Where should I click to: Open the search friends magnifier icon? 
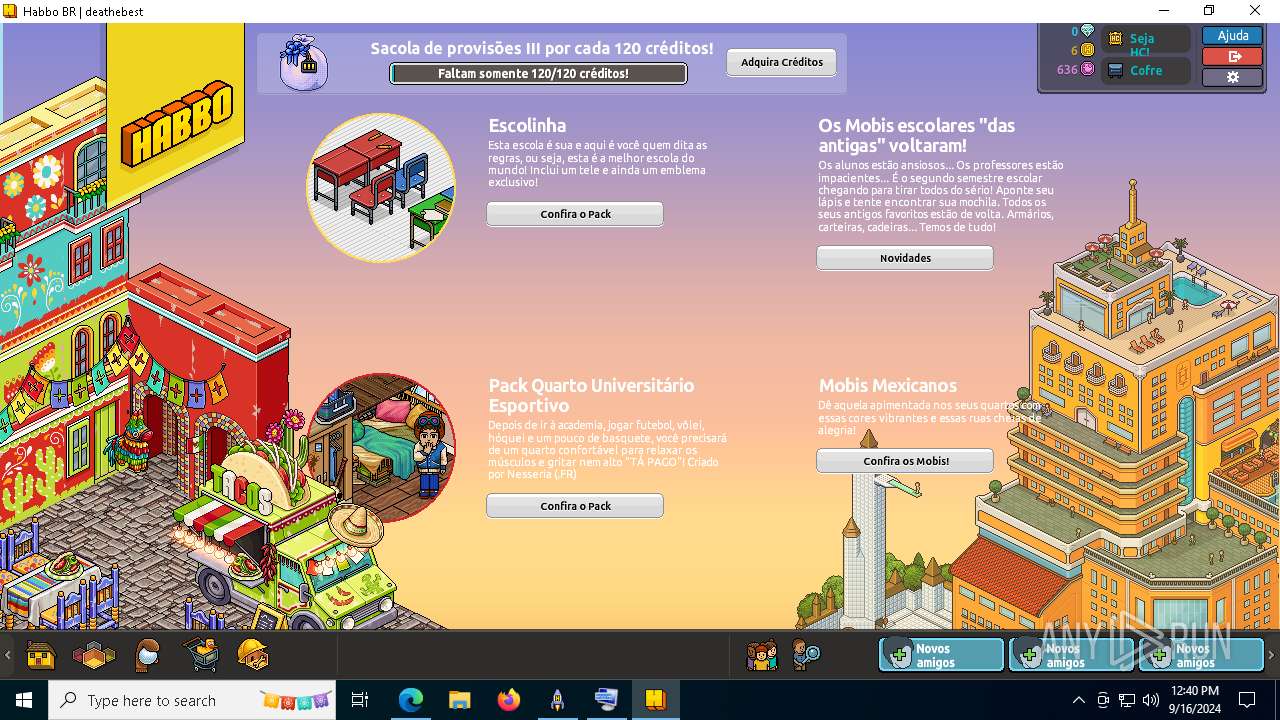[806, 655]
